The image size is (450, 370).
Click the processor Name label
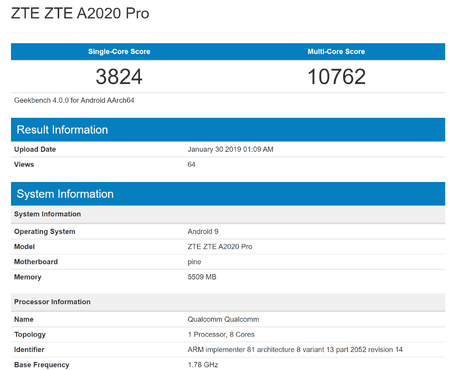(x=24, y=319)
